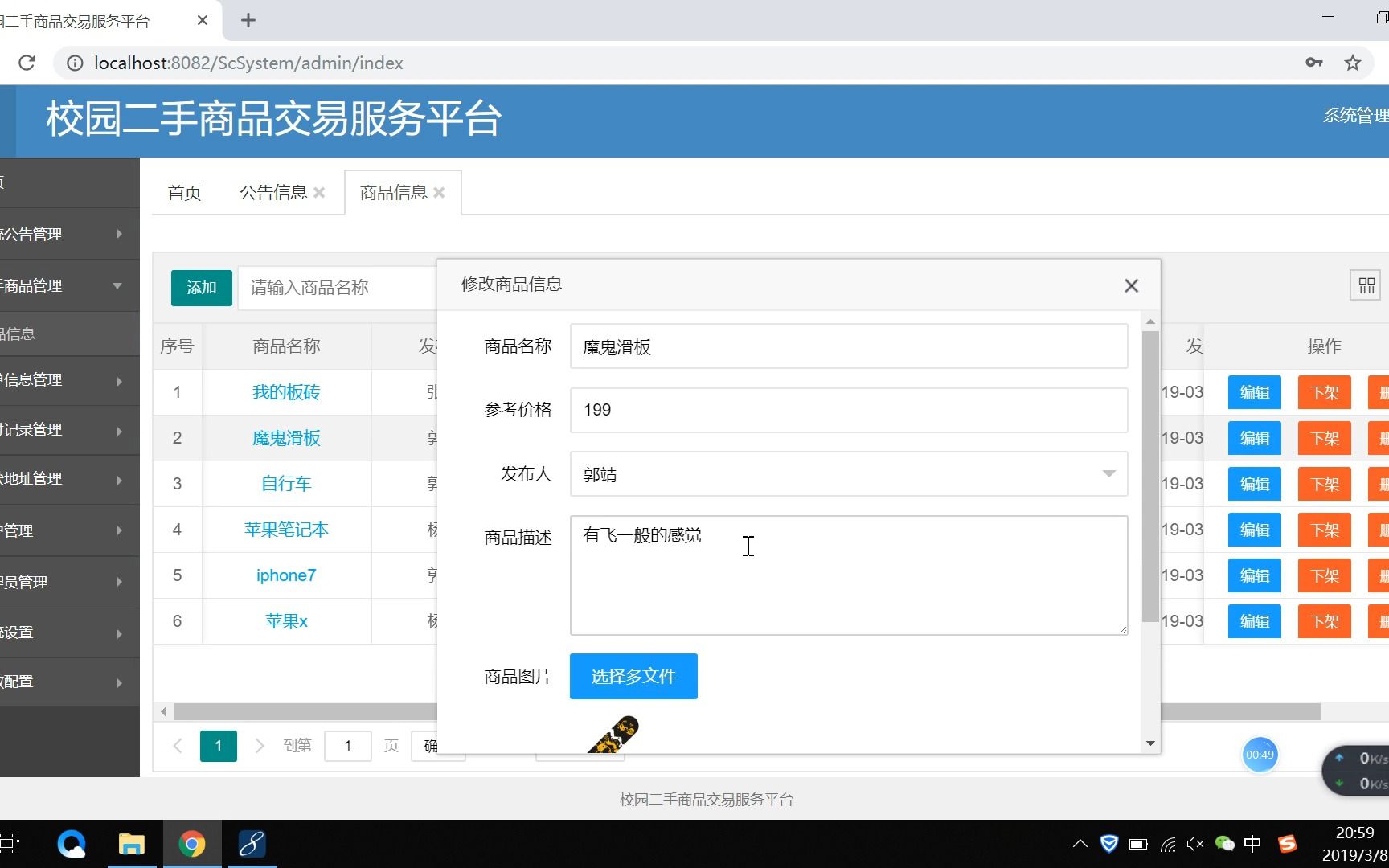
Task: Click the key icon in the address bar
Action: [x=1313, y=63]
